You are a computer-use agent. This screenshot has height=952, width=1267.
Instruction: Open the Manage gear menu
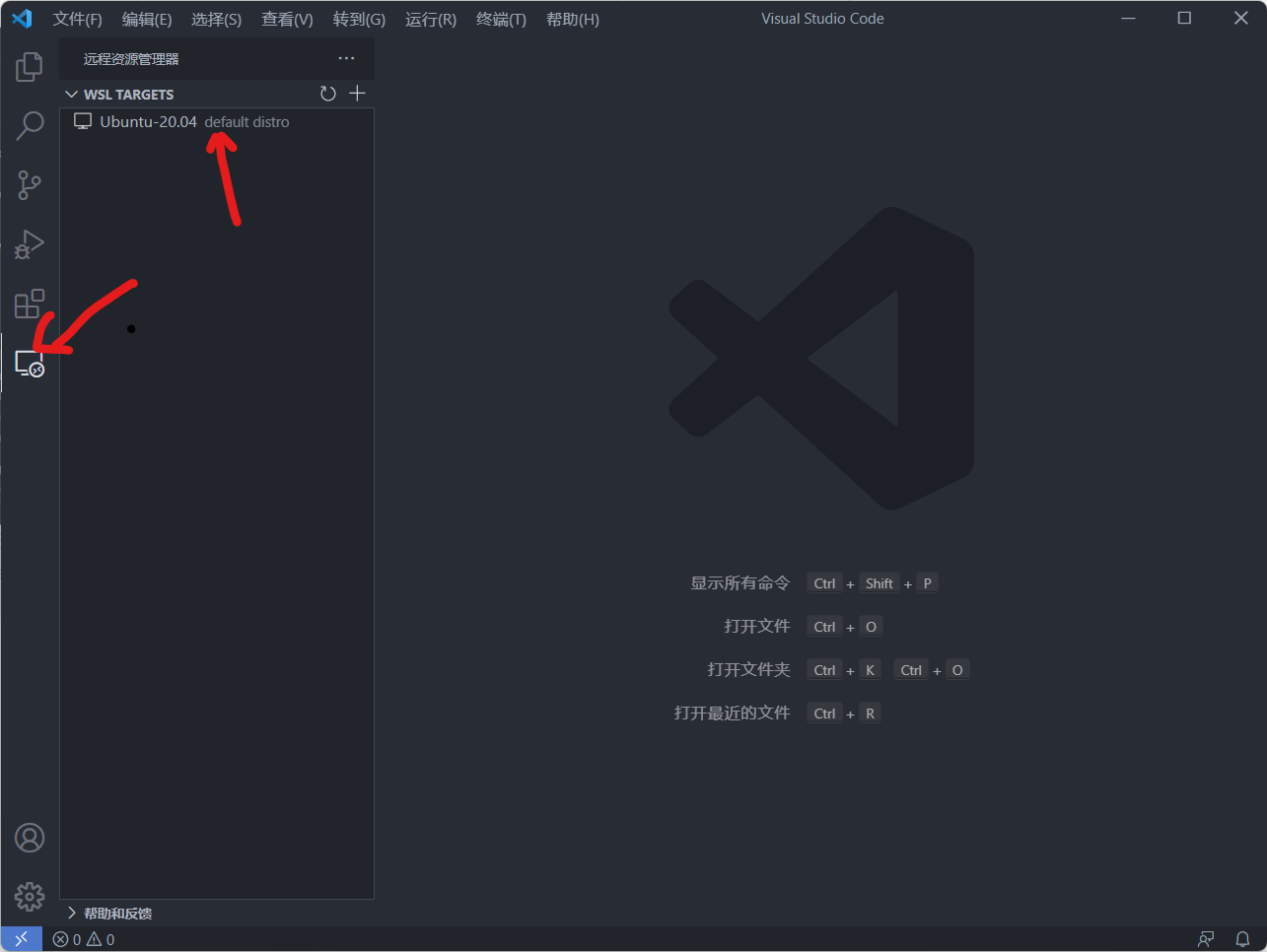tap(30, 897)
